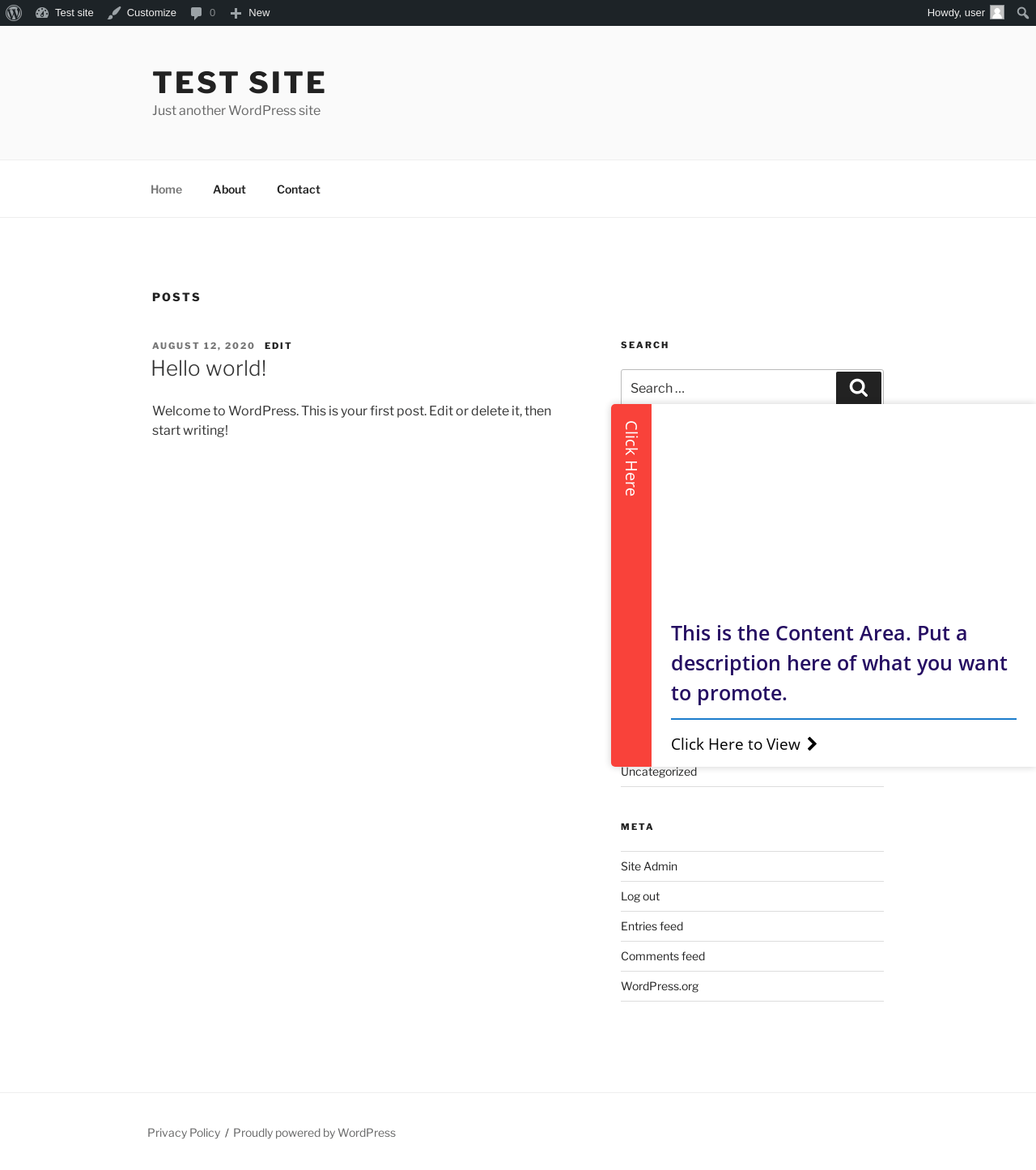Open the Test site dashboard icon

pos(42,13)
